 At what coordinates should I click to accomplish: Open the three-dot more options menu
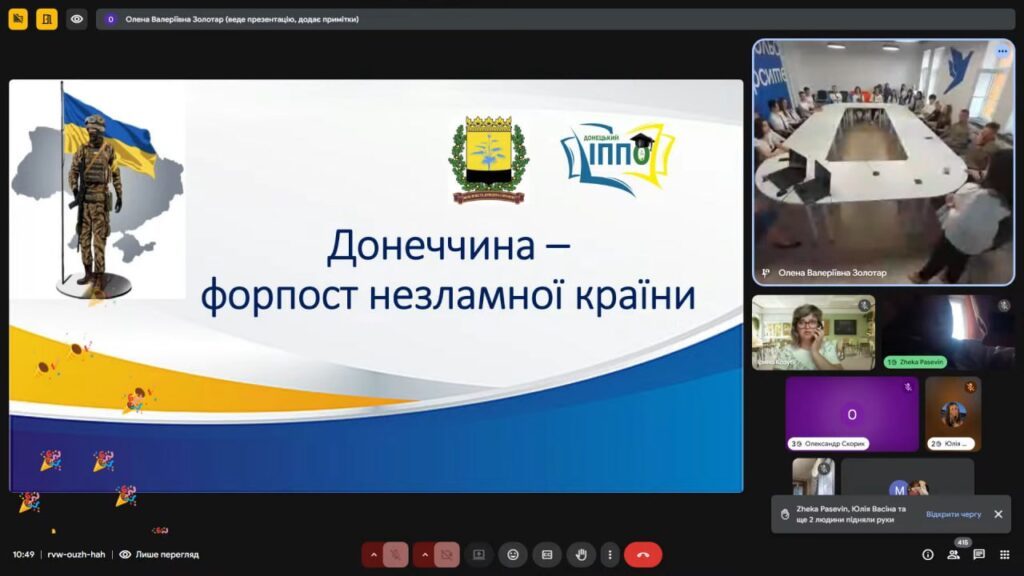pos(609,554)
